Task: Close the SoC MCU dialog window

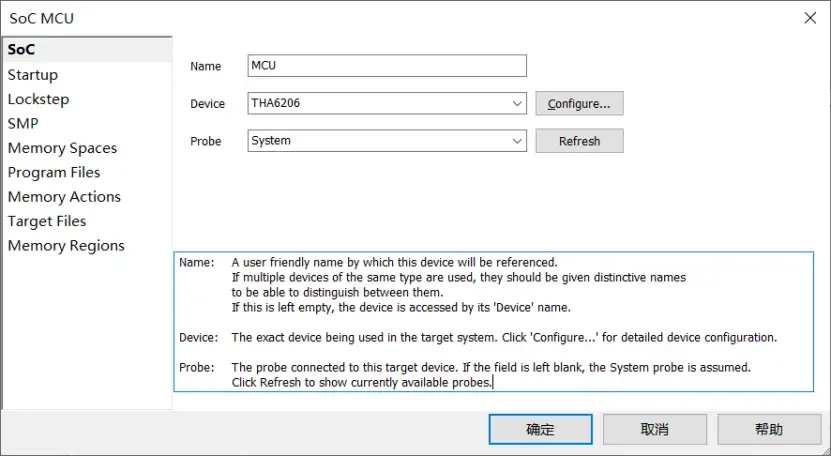Action: pyautogui.click(x=810, y=18)
